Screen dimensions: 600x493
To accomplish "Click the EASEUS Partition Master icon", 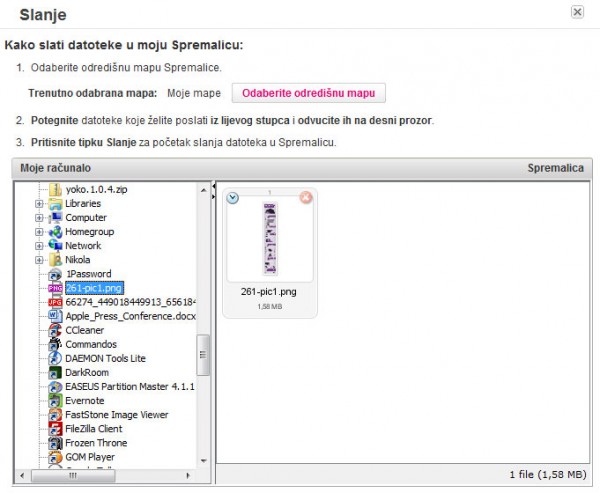I will point(55,387).
